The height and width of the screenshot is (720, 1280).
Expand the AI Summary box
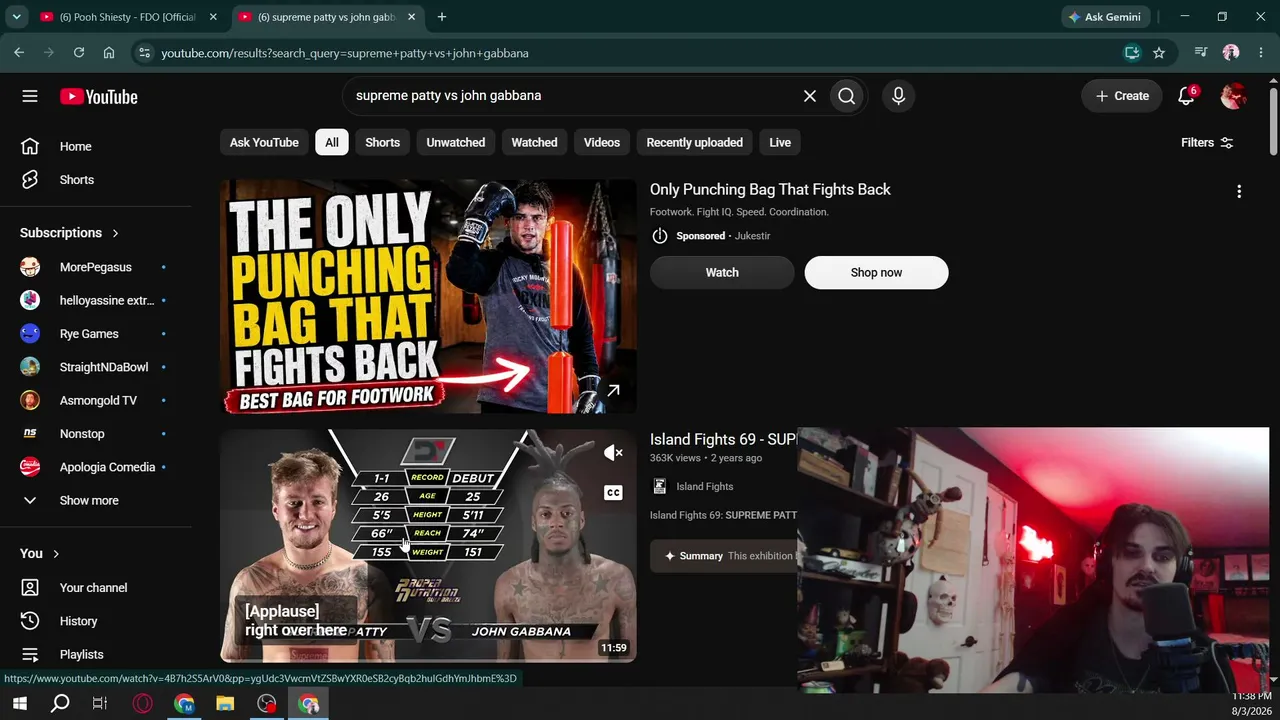[x=724, y=556]
